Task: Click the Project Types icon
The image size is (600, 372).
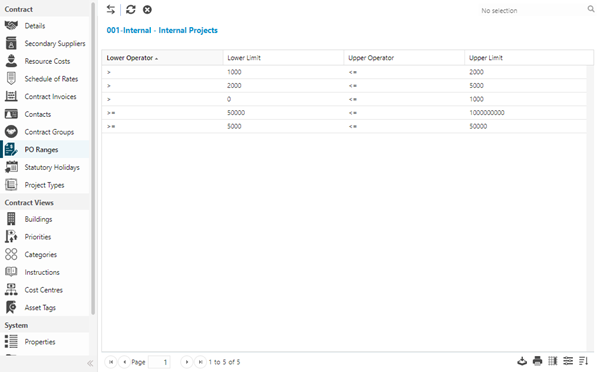Action: 11,185
